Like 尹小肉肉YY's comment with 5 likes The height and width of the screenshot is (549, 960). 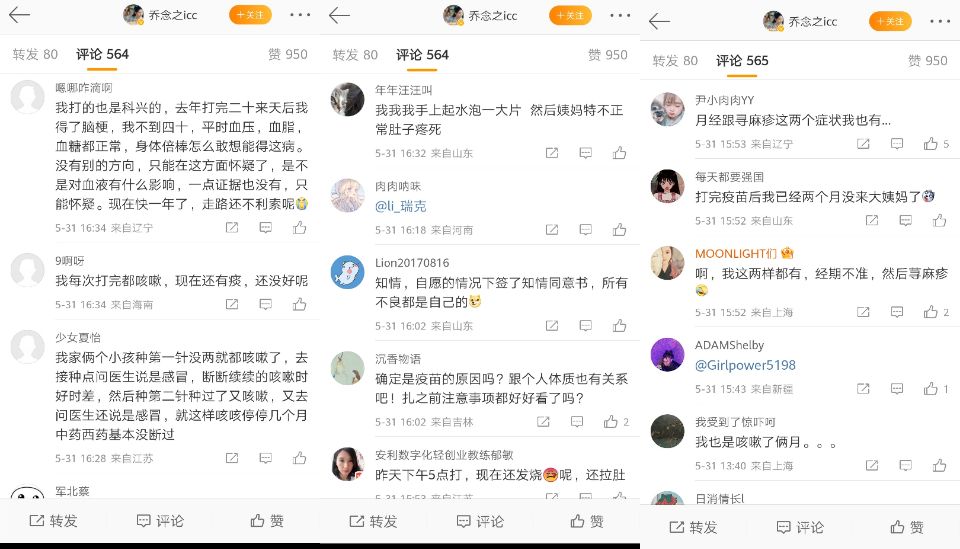pos(931,144)
